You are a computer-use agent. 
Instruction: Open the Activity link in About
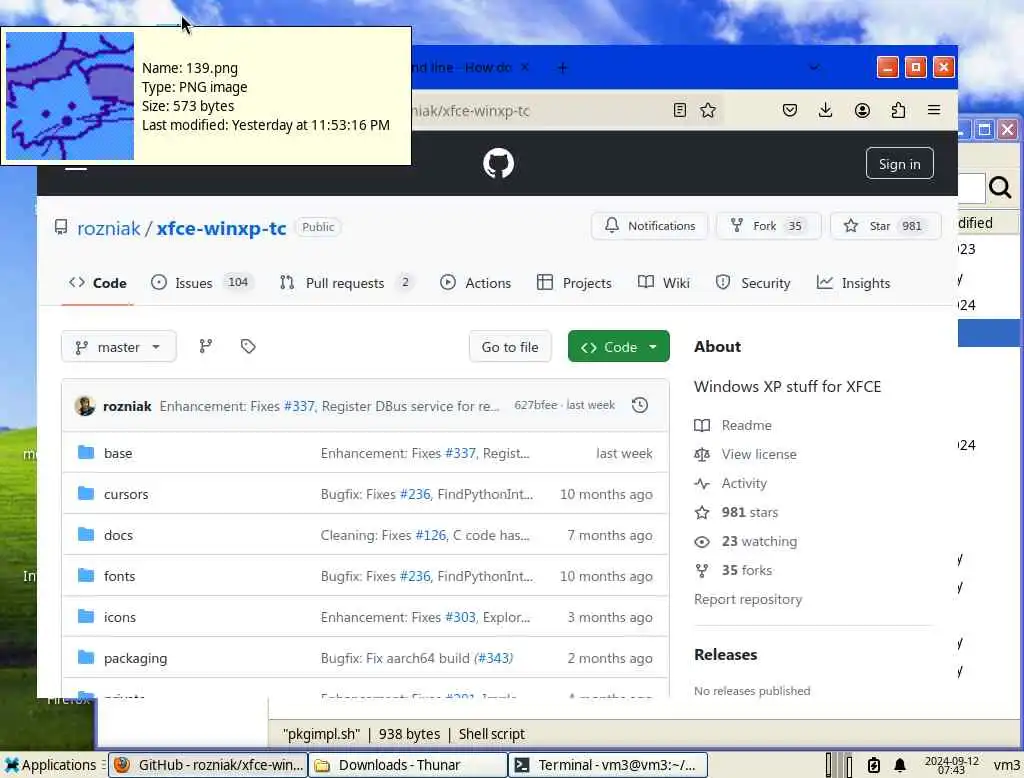[x=731, y=483]
